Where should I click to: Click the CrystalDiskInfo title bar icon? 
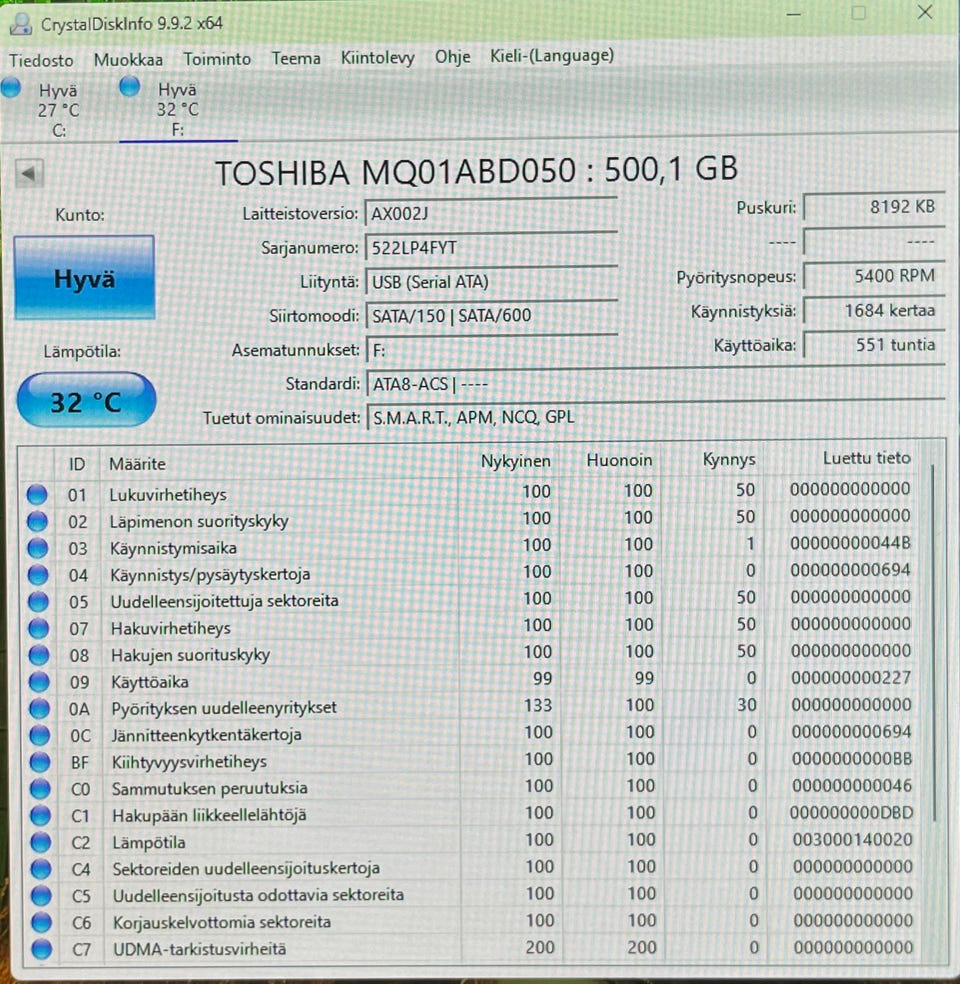(x=21, y=24)
